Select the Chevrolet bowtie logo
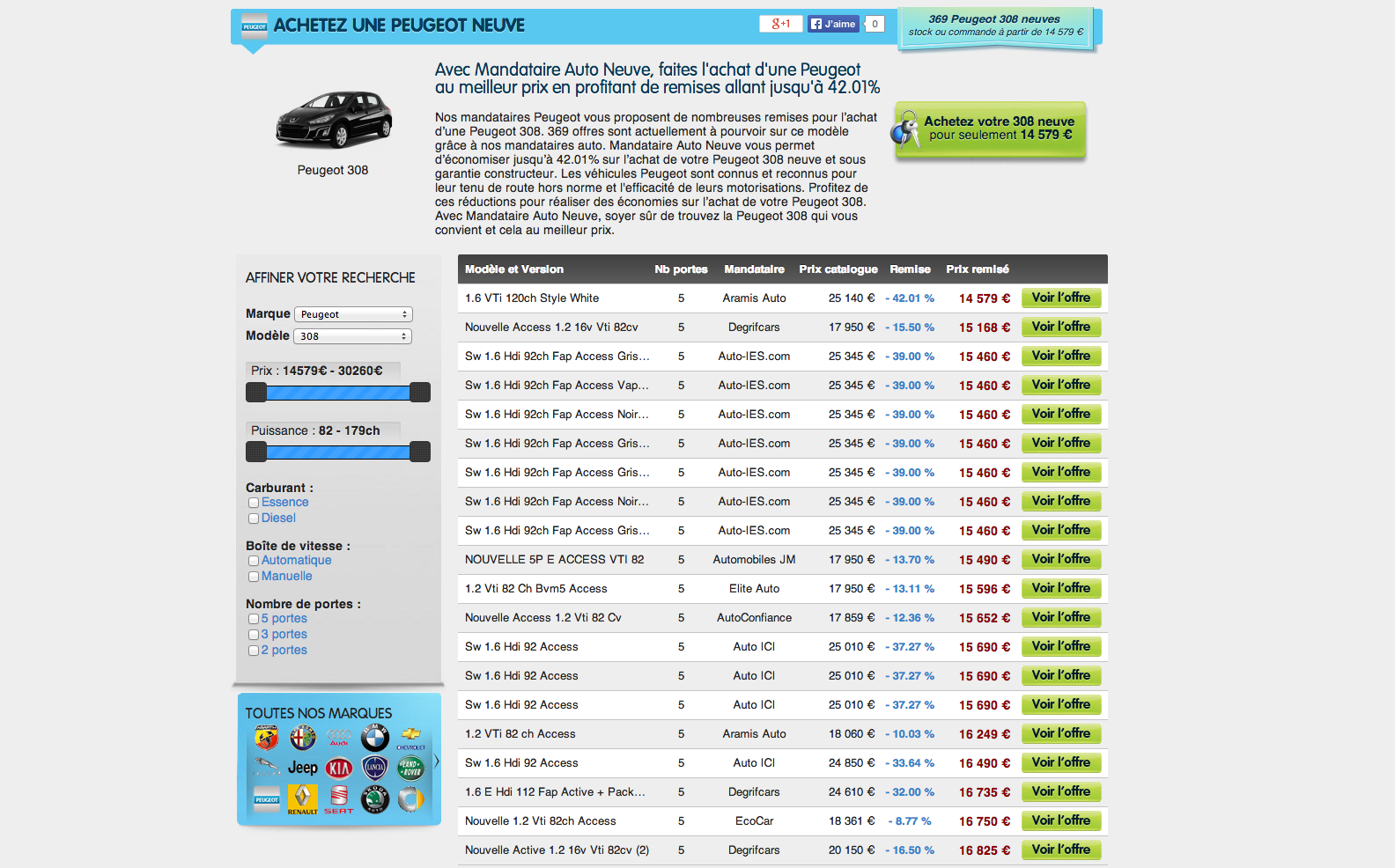The height and width of the screenshot is (868, 1395). pos(410,738)
